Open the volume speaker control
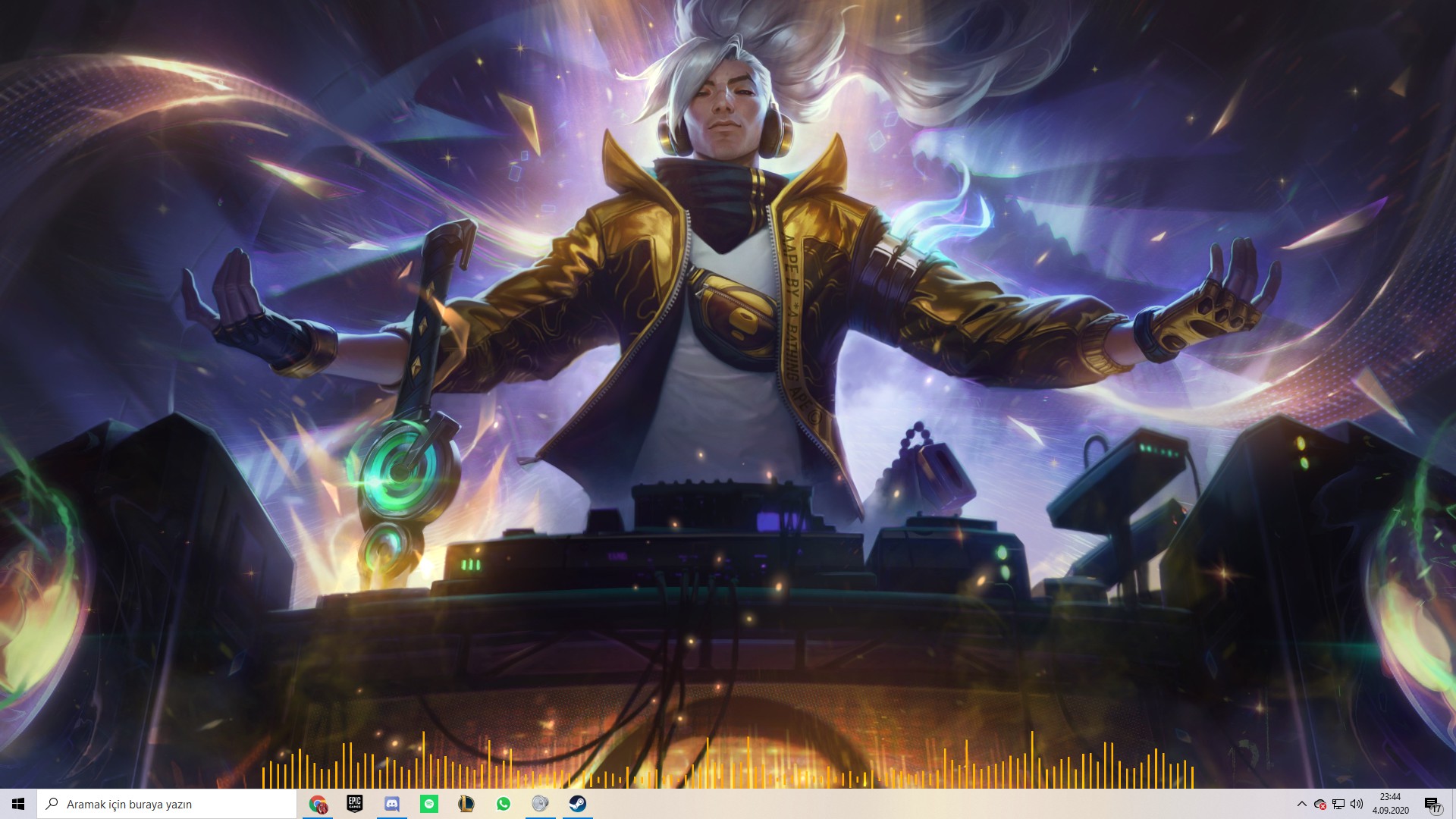Viewport: 1456px width, 819px height. pos(1357,804)
